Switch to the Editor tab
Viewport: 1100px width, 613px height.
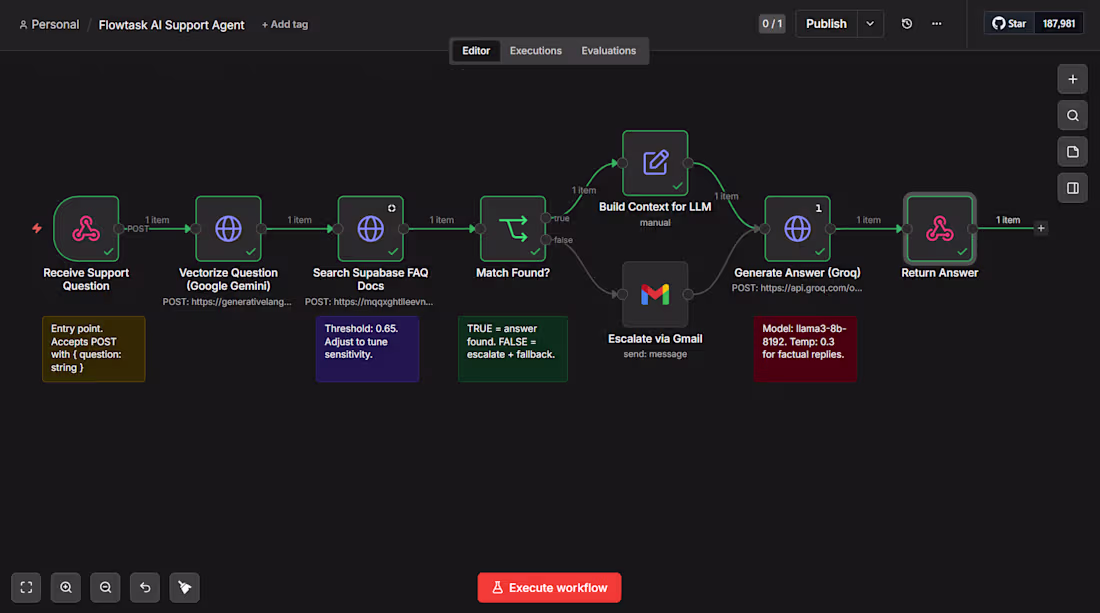[x=476, y=50]
